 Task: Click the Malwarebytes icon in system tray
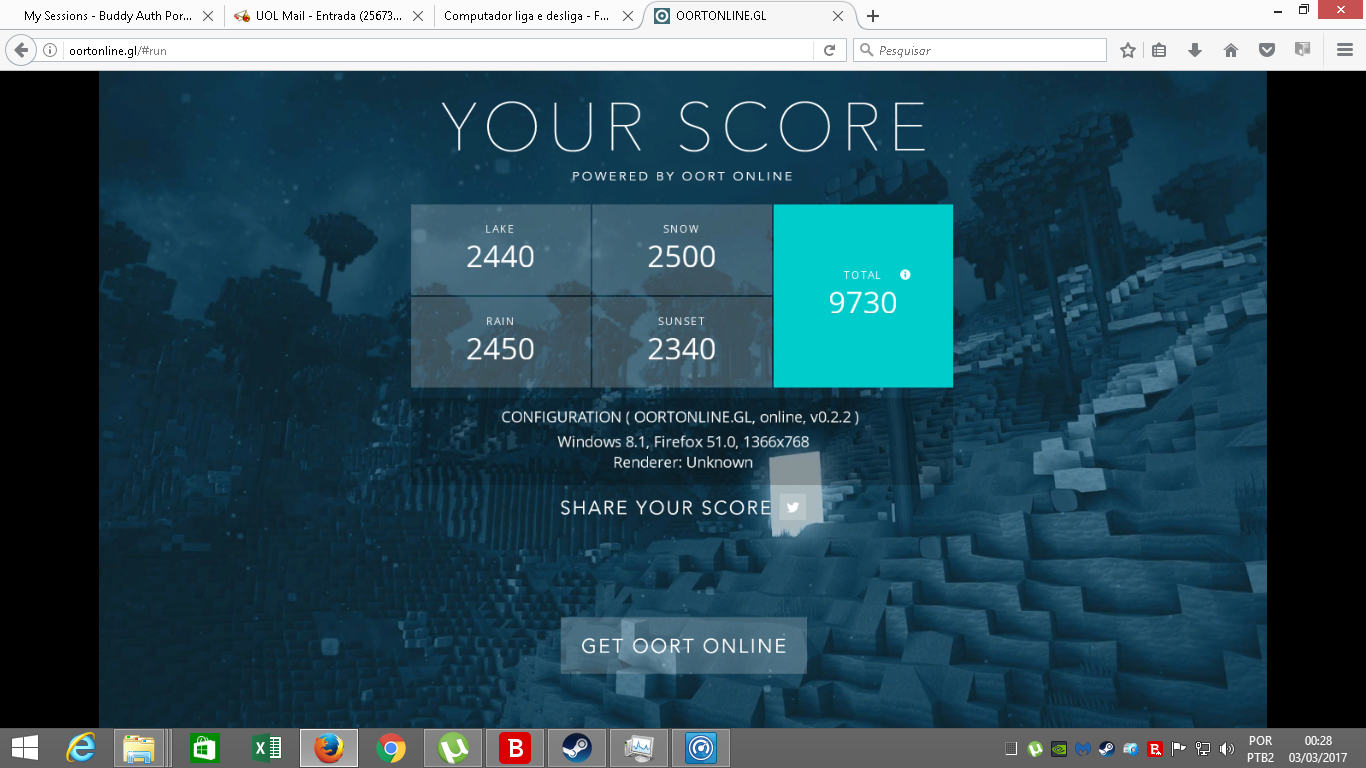[1083, 748]
